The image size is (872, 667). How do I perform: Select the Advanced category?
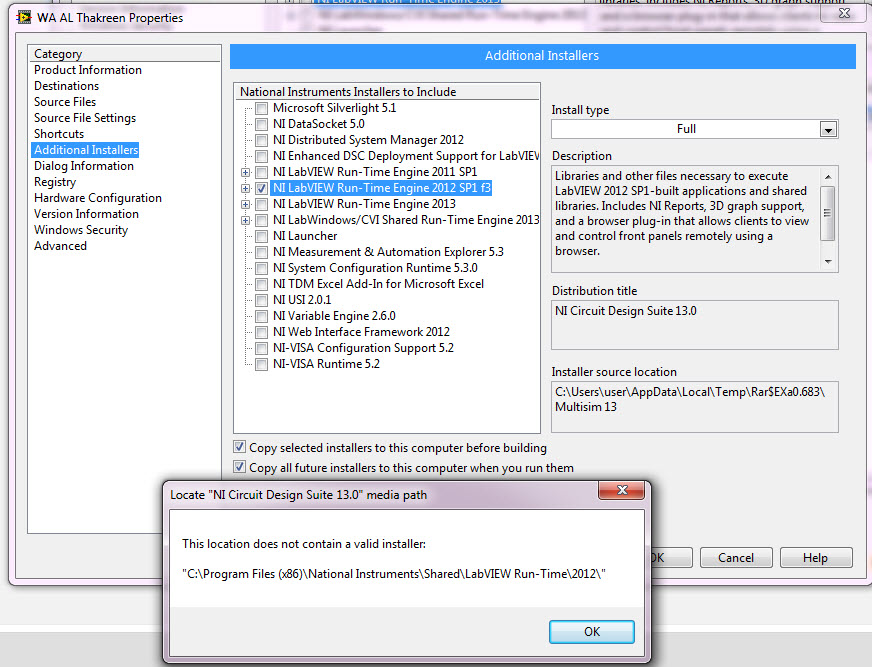(60, 246)
